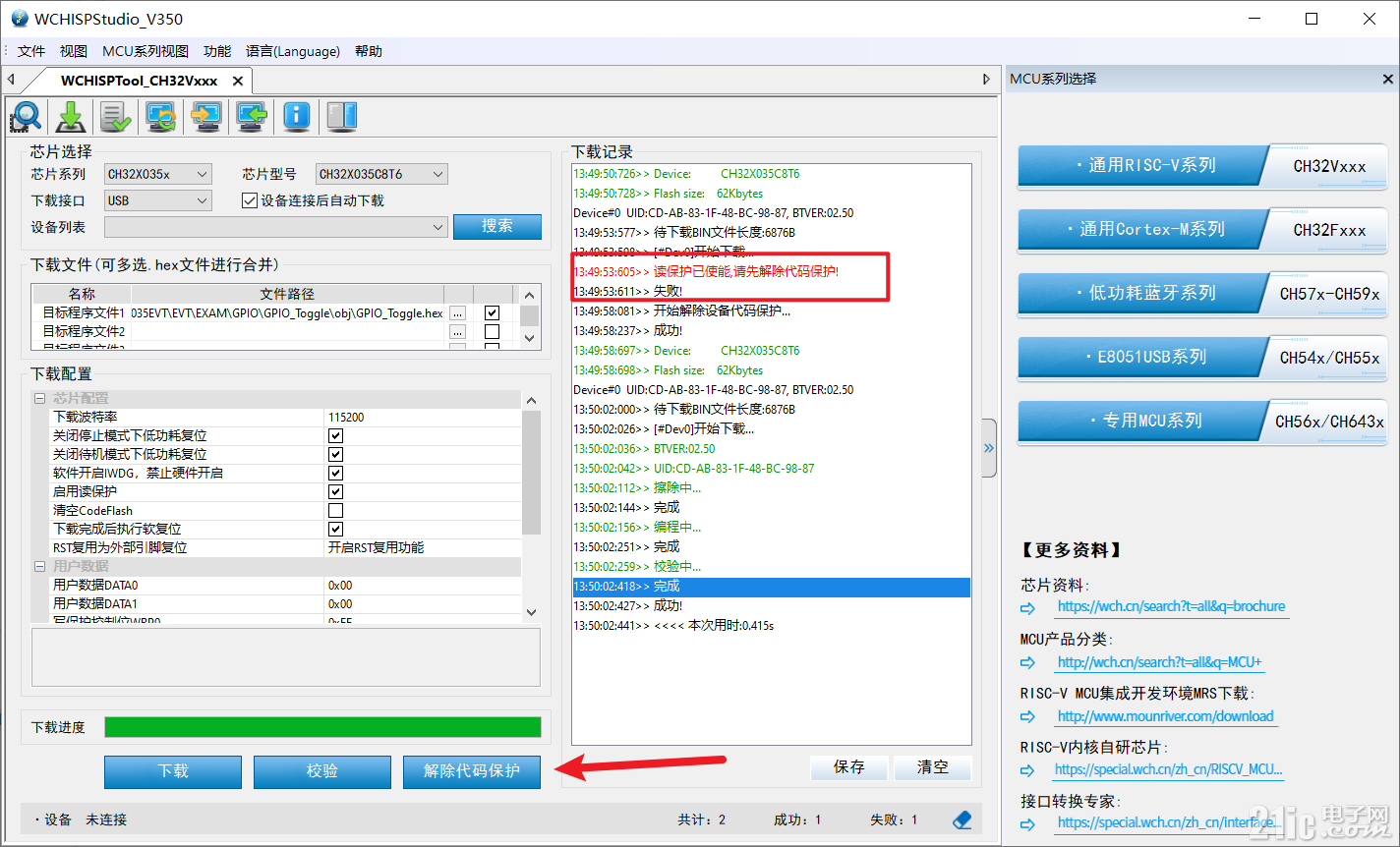
Task: Click the green 下载进度 progress bar
Action: [x=322, y=727]
